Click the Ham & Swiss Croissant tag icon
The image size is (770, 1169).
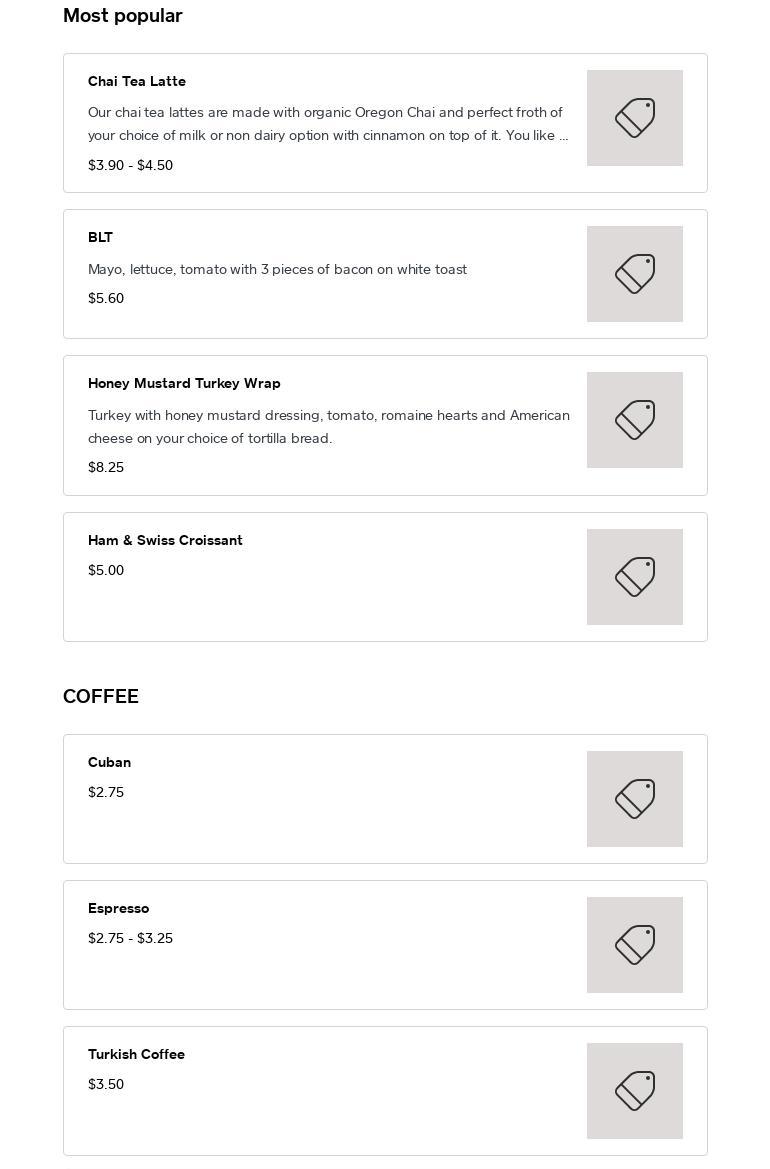point(634,577)
